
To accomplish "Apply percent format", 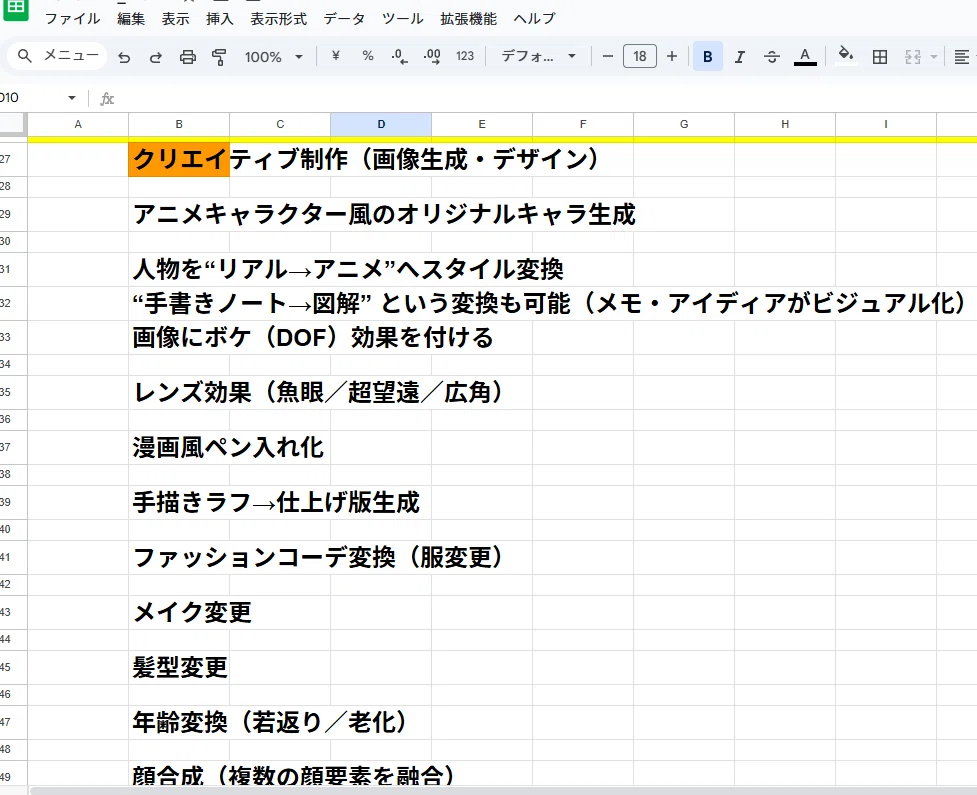I will [x=368, y=56].
